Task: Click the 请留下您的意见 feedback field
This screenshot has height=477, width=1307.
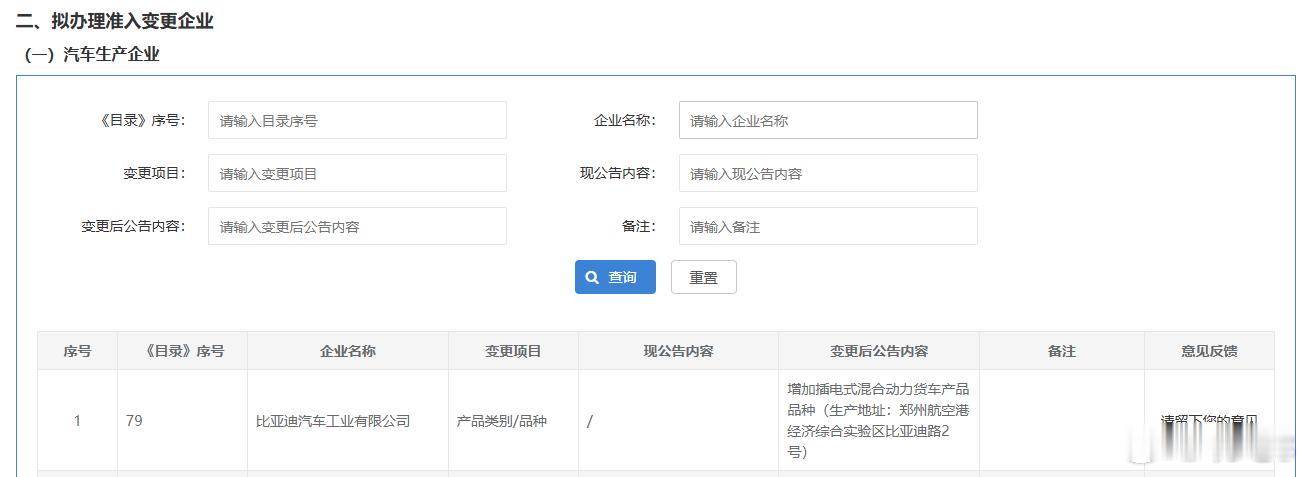Action: 1209,421
